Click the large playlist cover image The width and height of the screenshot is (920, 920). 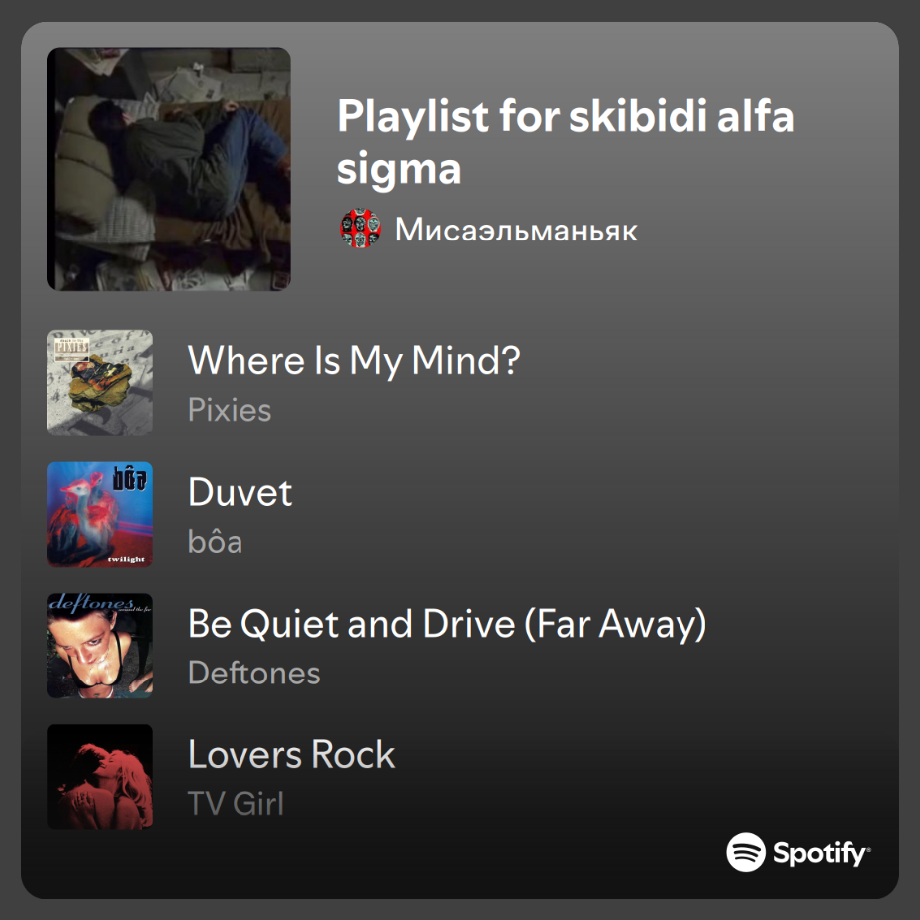click(x=168, y=169)
